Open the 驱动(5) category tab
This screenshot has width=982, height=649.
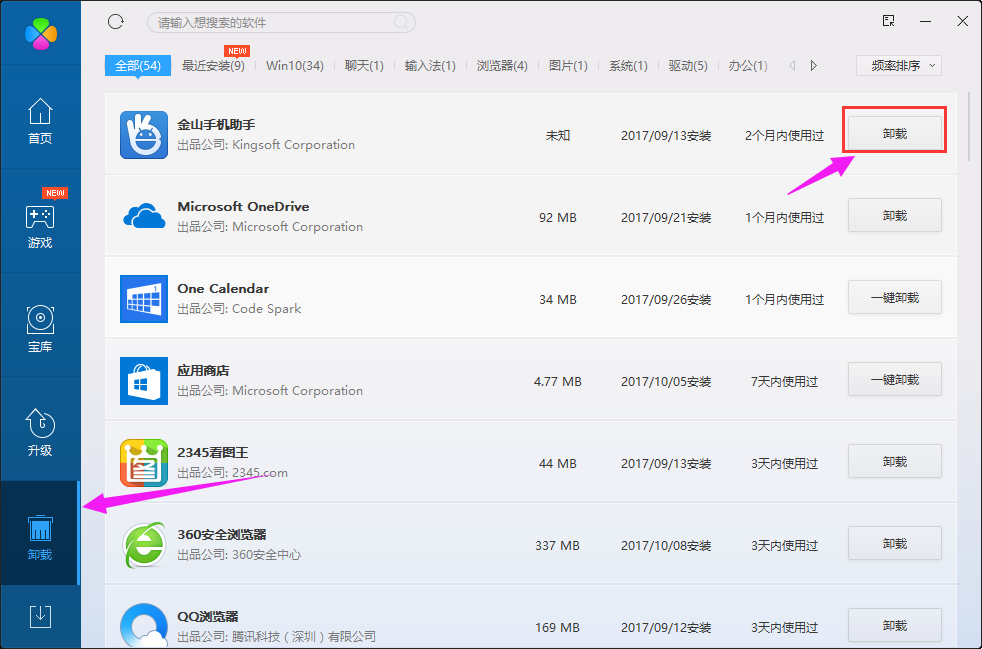click(x=684, y=65)
